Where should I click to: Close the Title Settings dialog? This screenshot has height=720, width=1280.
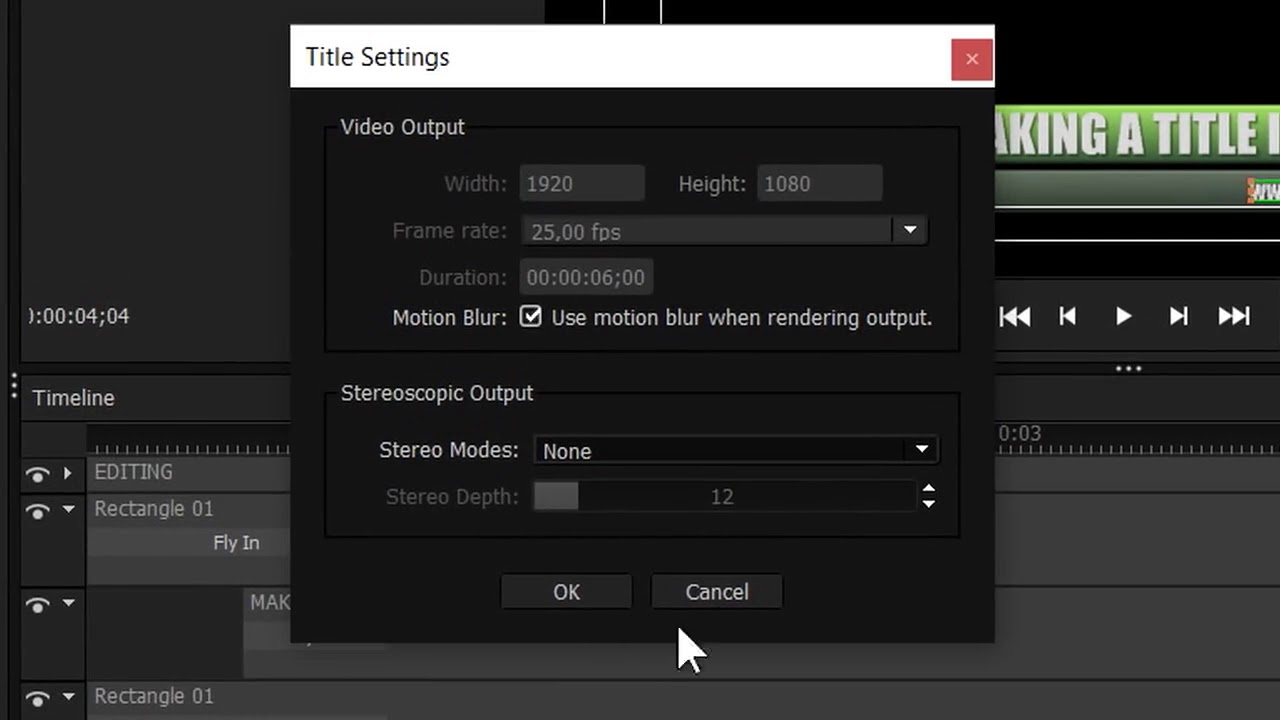coord(971,59)
